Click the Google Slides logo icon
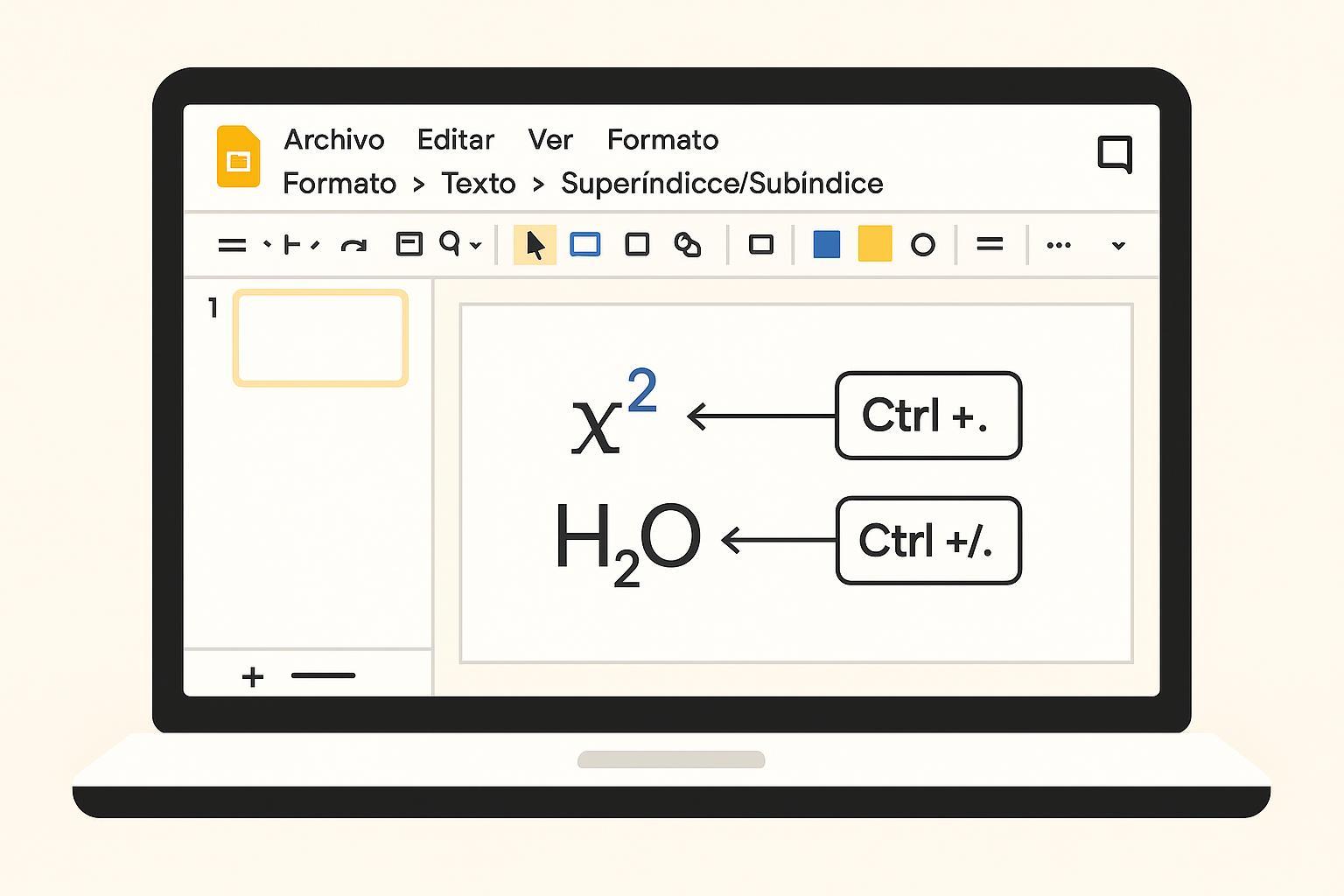The image size is (1344, 896). pyautogui.click(x=238, y=157)
